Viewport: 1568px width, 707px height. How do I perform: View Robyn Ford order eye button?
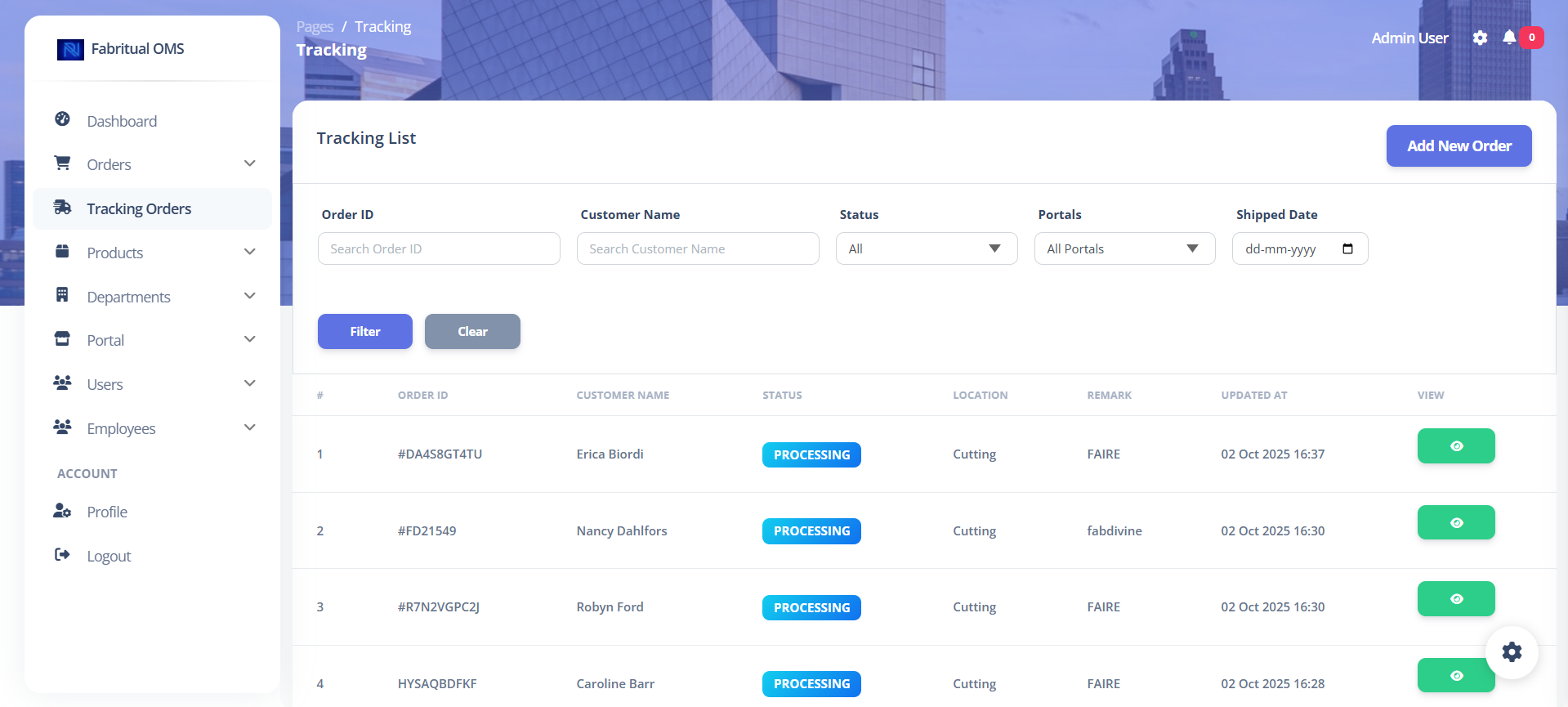coord(1455,599)
